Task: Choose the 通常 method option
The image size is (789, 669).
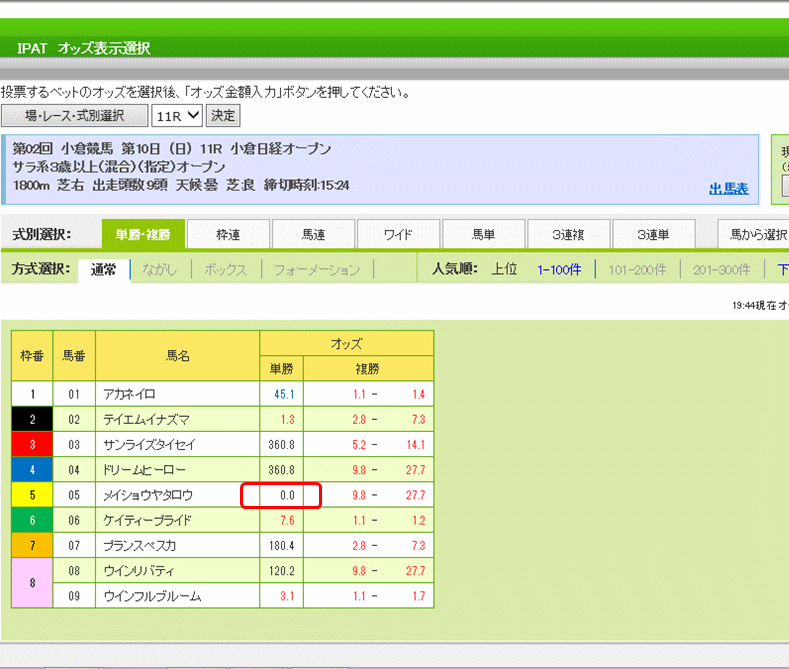Action: tap(103, 270)
